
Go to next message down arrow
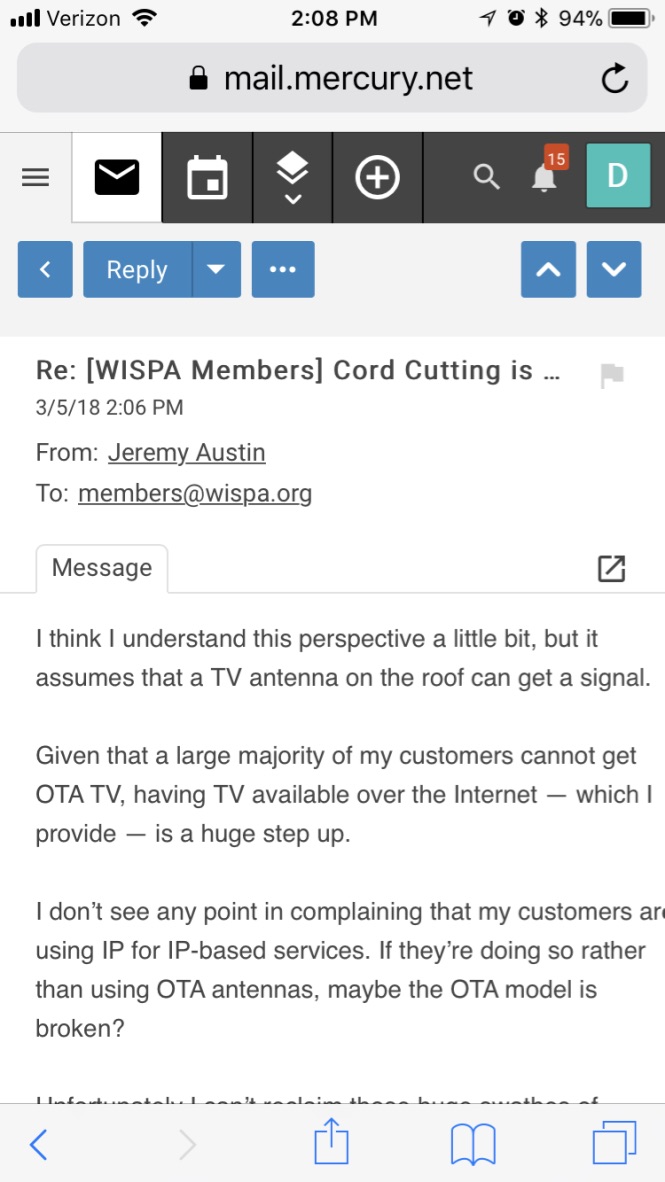pyautogui.click(x=613, y=270)
